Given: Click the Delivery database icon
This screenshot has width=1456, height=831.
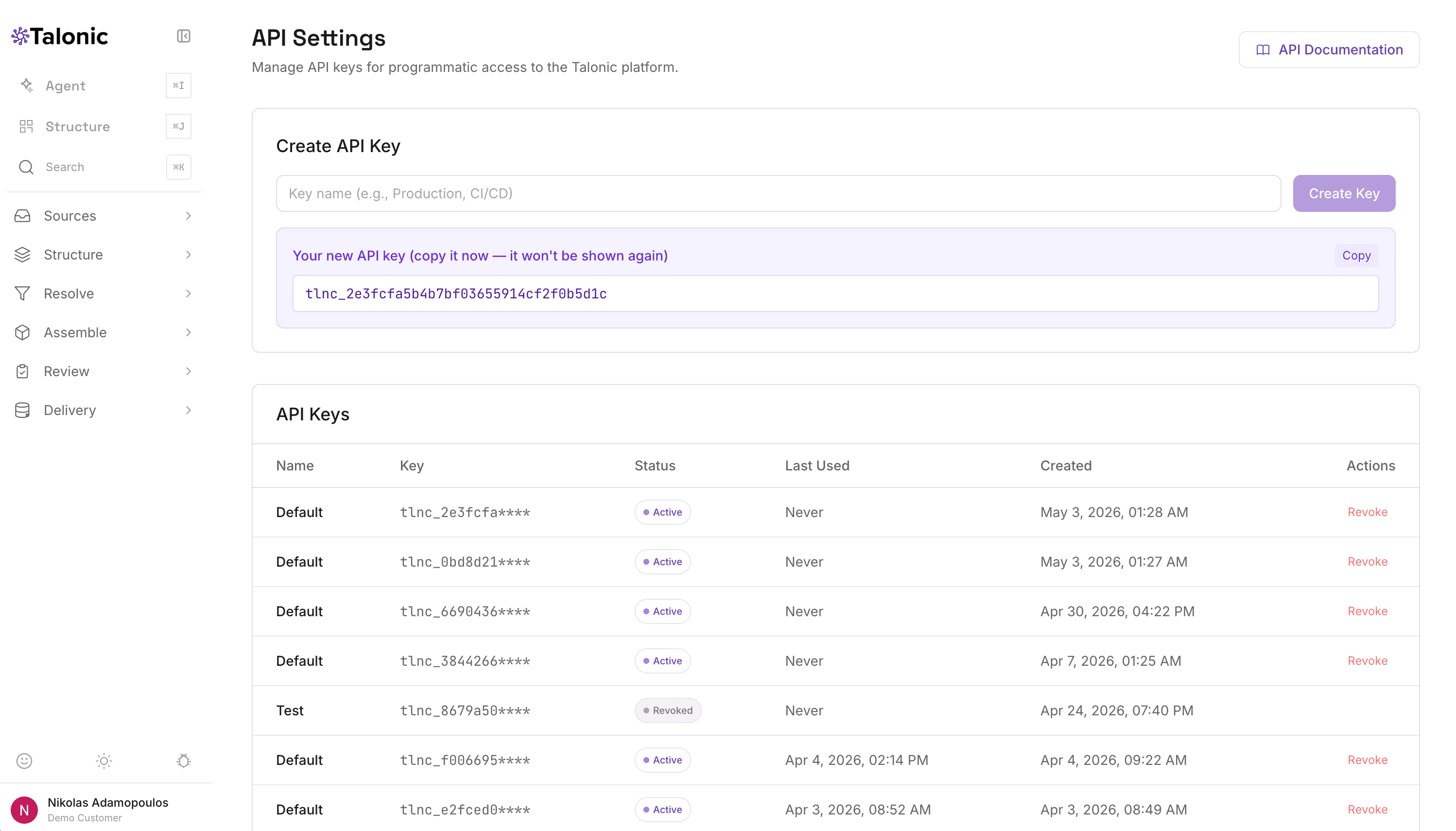Looking at the screenshot, I should tap(22, 410).
